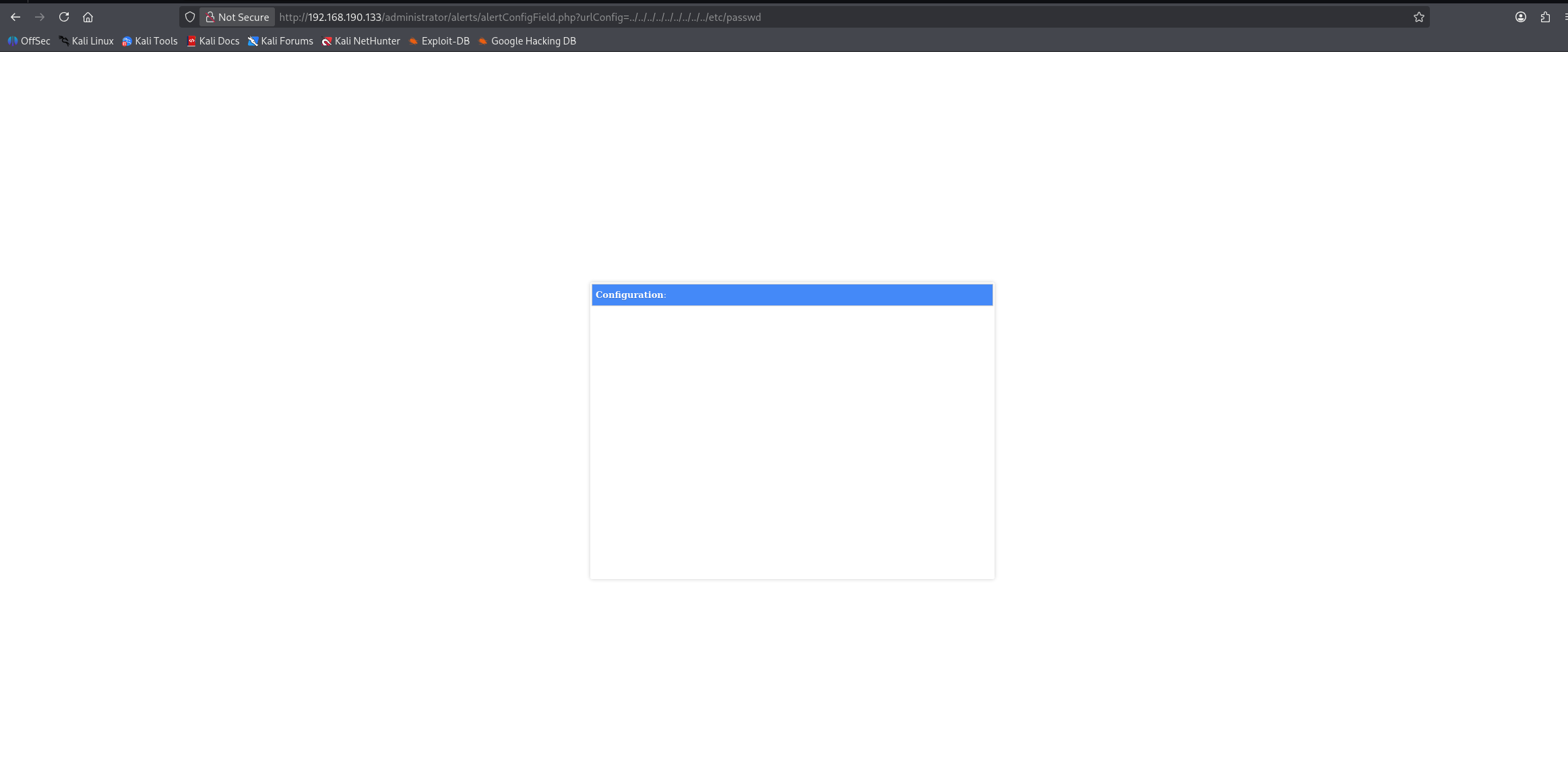Click the Not Secure lock indicator

pyautogui.click(x=237, y=17)
